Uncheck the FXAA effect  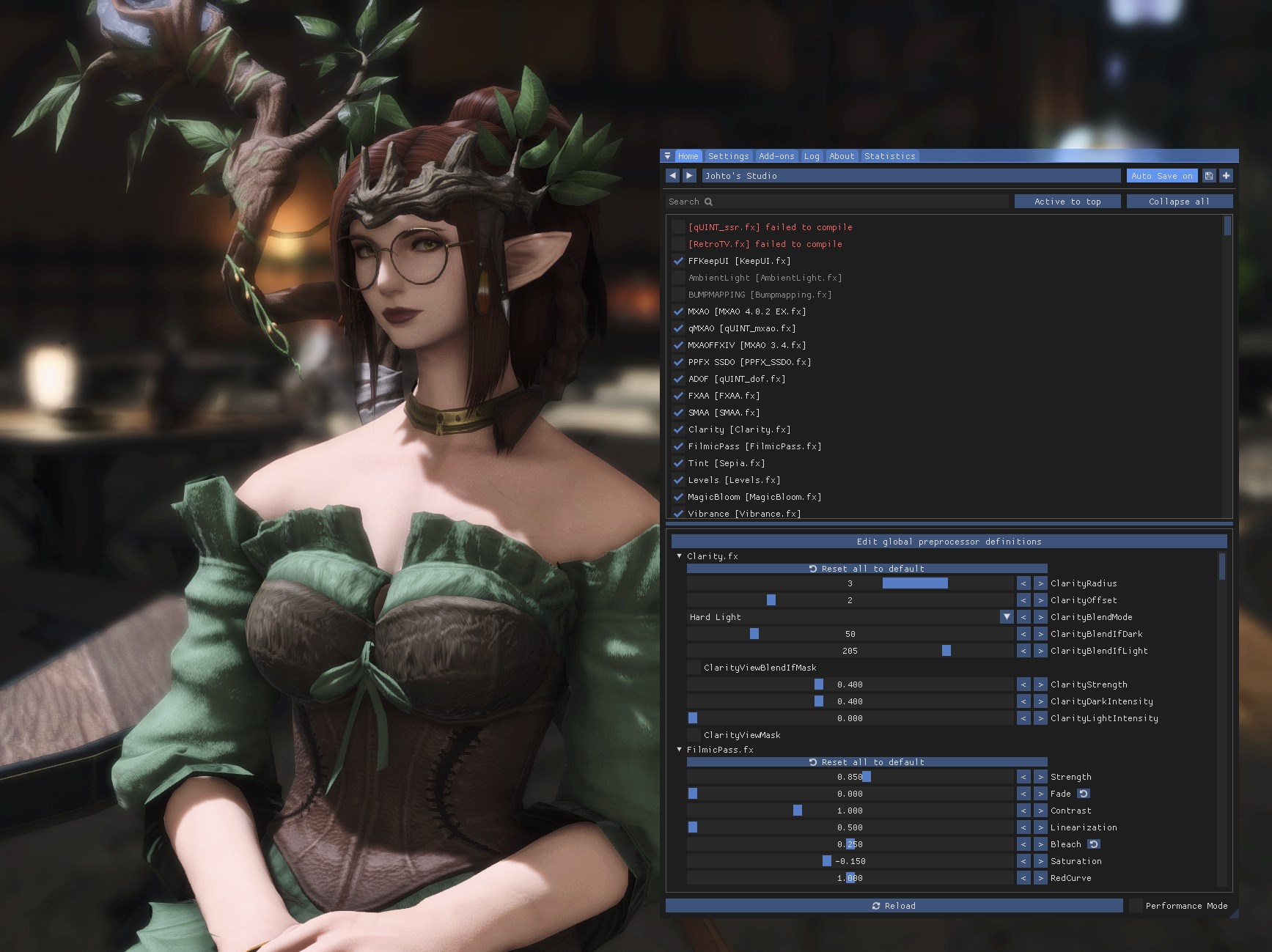tap(678, 396)
